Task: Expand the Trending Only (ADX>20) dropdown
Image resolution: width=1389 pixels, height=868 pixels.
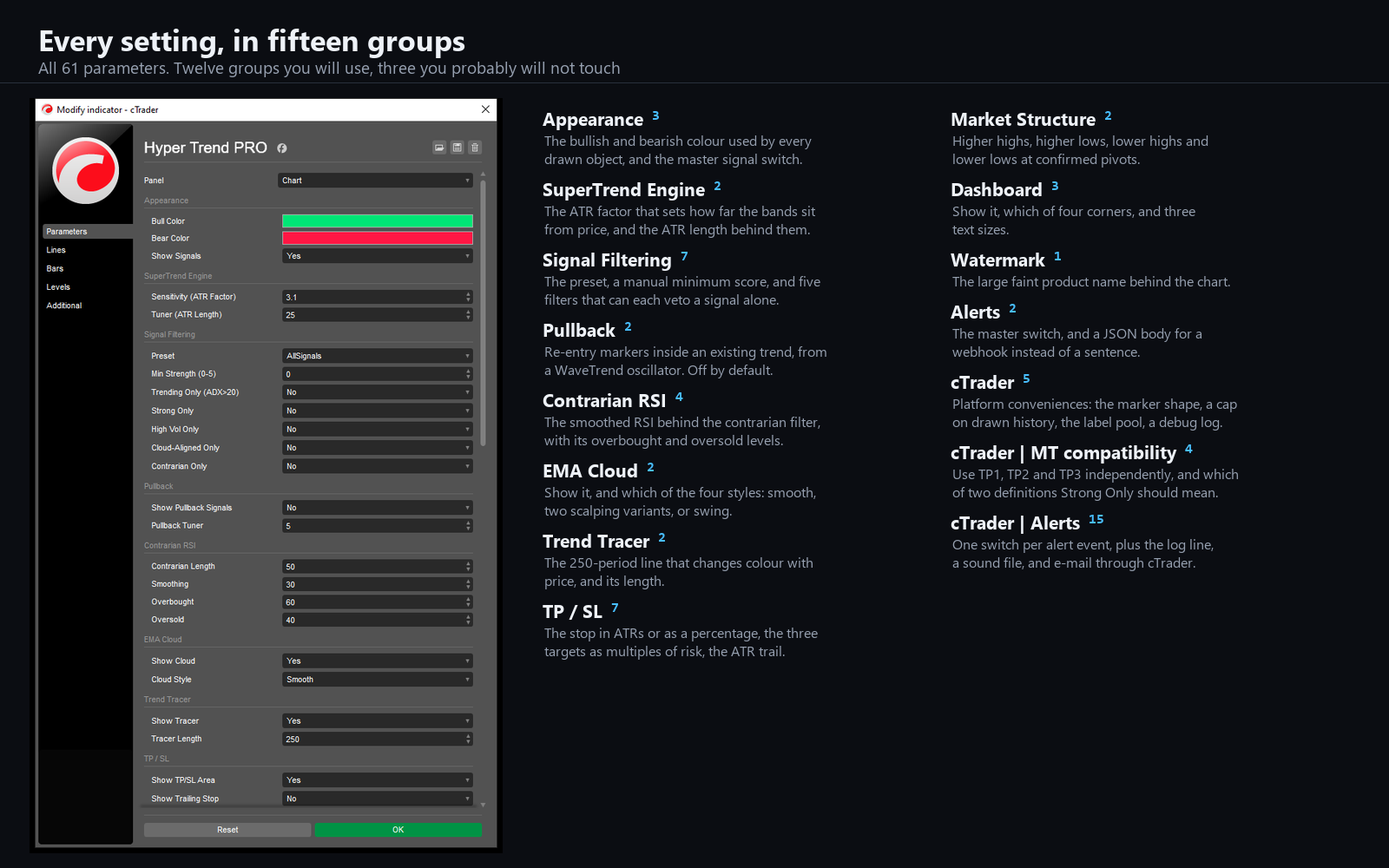Action: pyautogui.click(x=378, y=392)
